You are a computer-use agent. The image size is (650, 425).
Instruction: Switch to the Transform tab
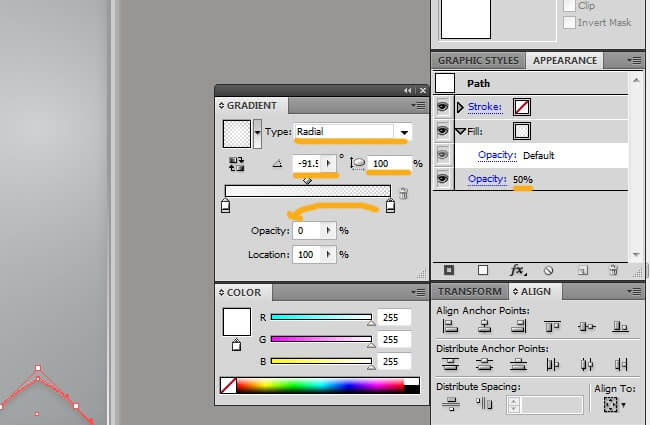[x=470, y=291]
